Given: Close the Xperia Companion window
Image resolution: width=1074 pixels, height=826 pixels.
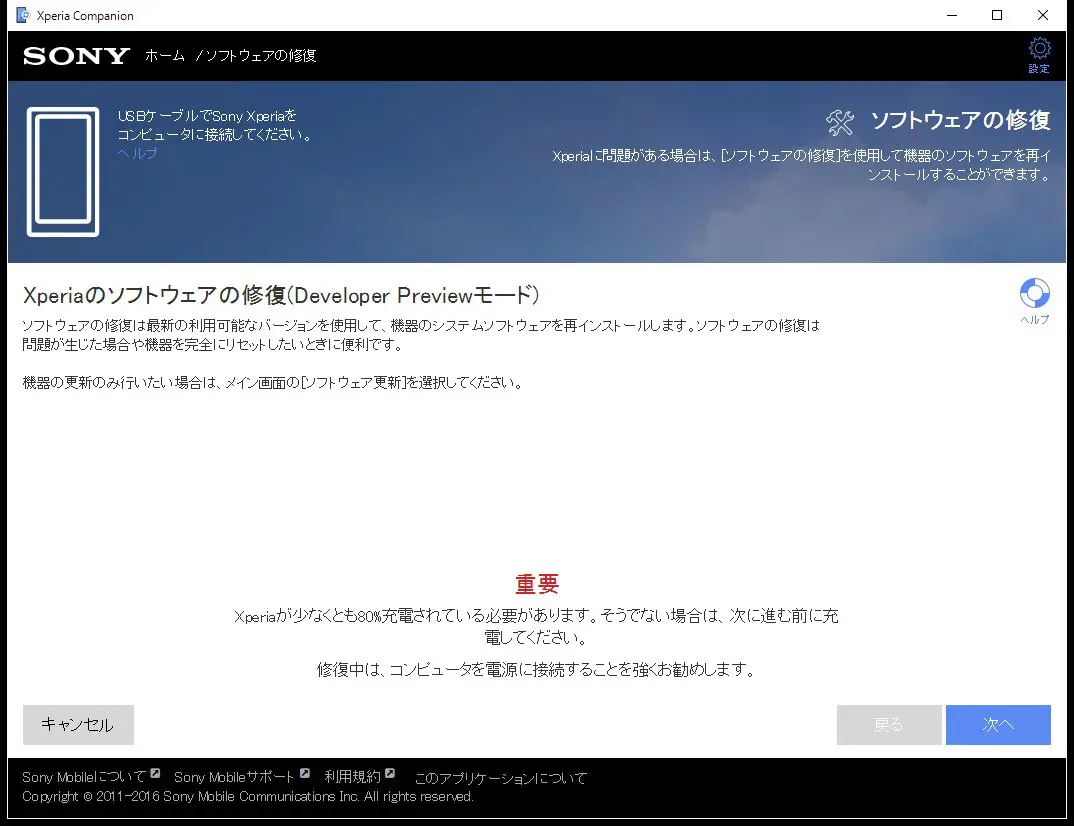Looking at the screenshot, I should coord(1042,15).
